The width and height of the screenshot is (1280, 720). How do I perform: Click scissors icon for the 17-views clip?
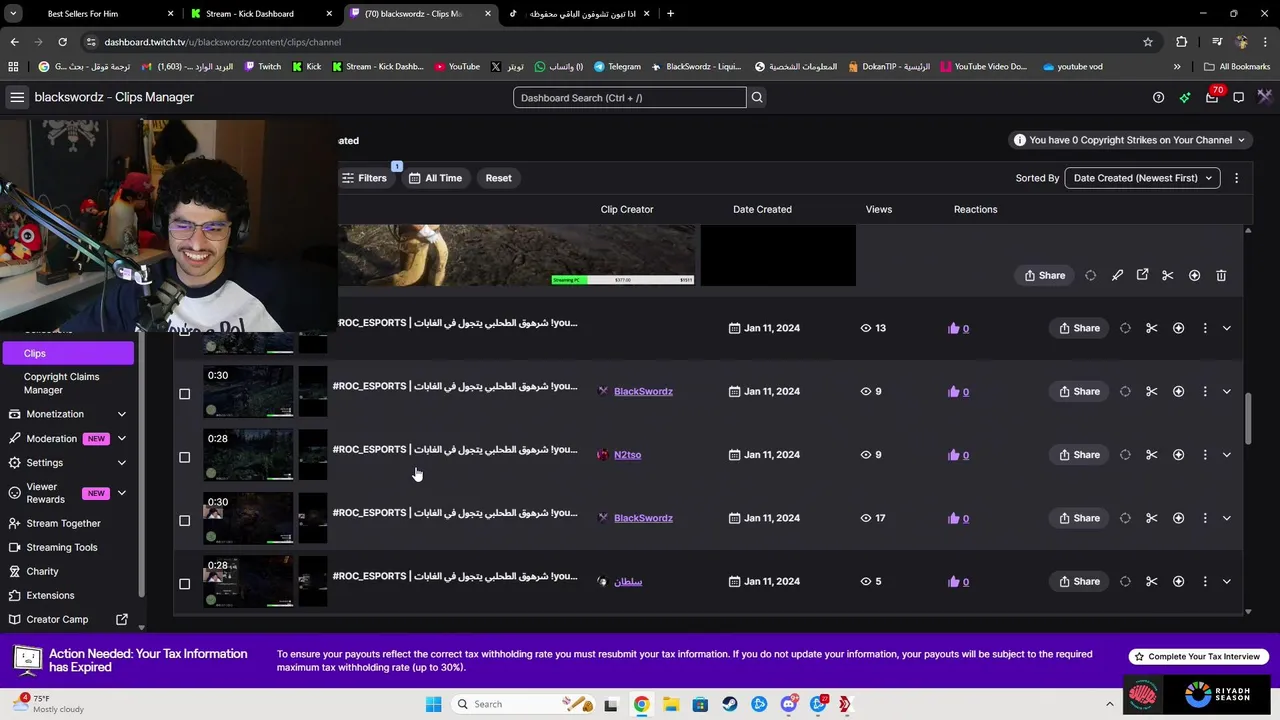[1151, 518]
